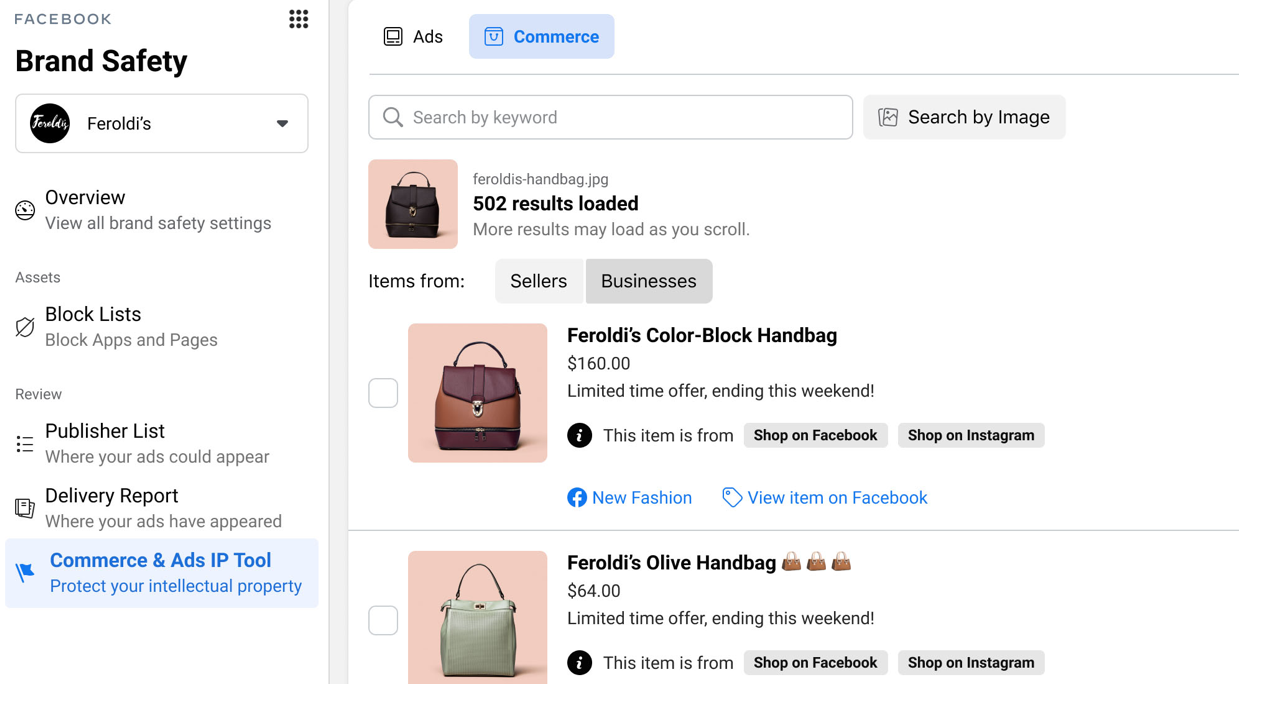Click the Search by Image button
This screenshot has height=708, width=1276.
pyautogui.click(x=963, y=117)
